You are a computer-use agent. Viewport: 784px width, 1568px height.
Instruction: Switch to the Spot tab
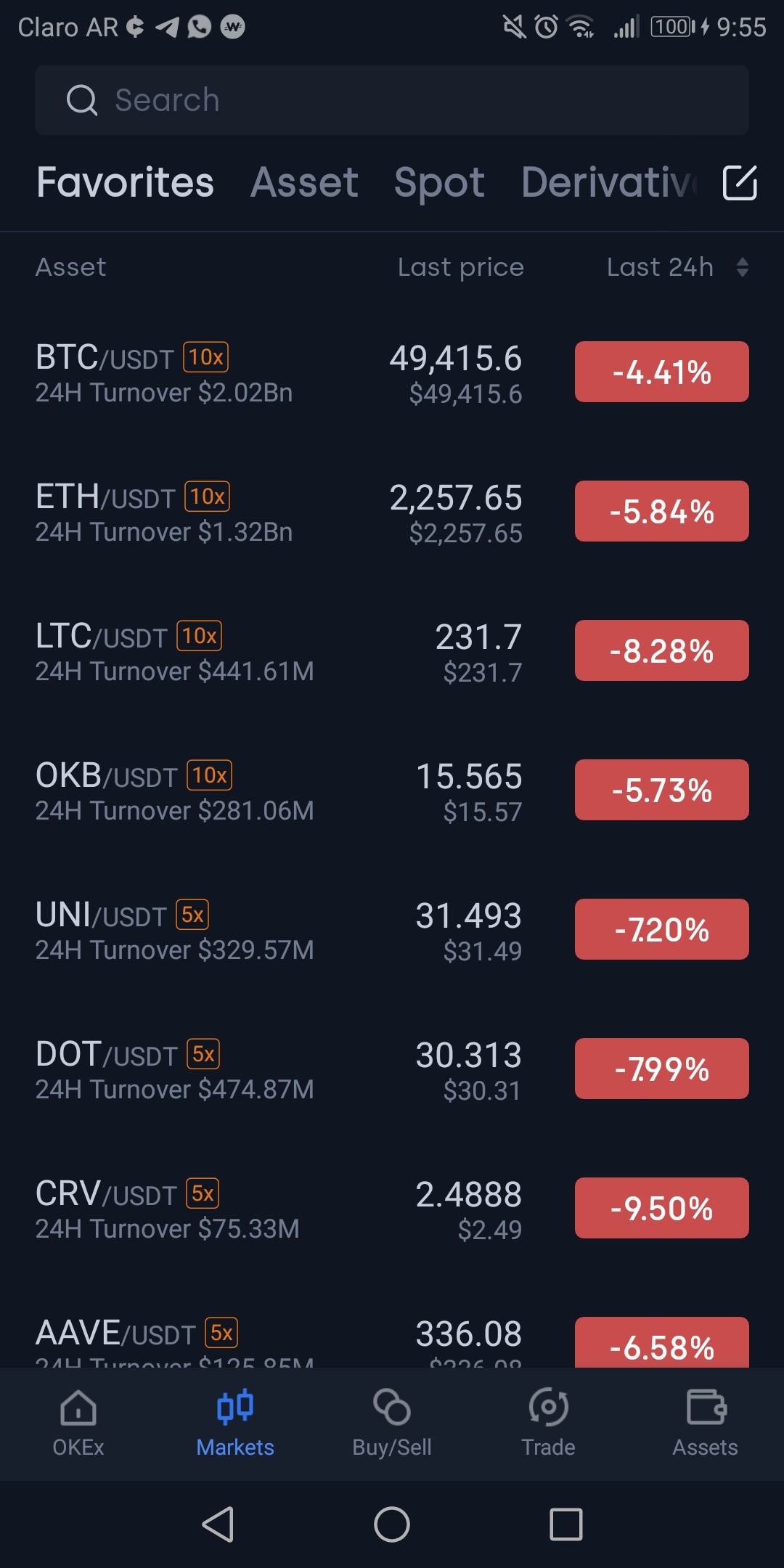point(439,182)
